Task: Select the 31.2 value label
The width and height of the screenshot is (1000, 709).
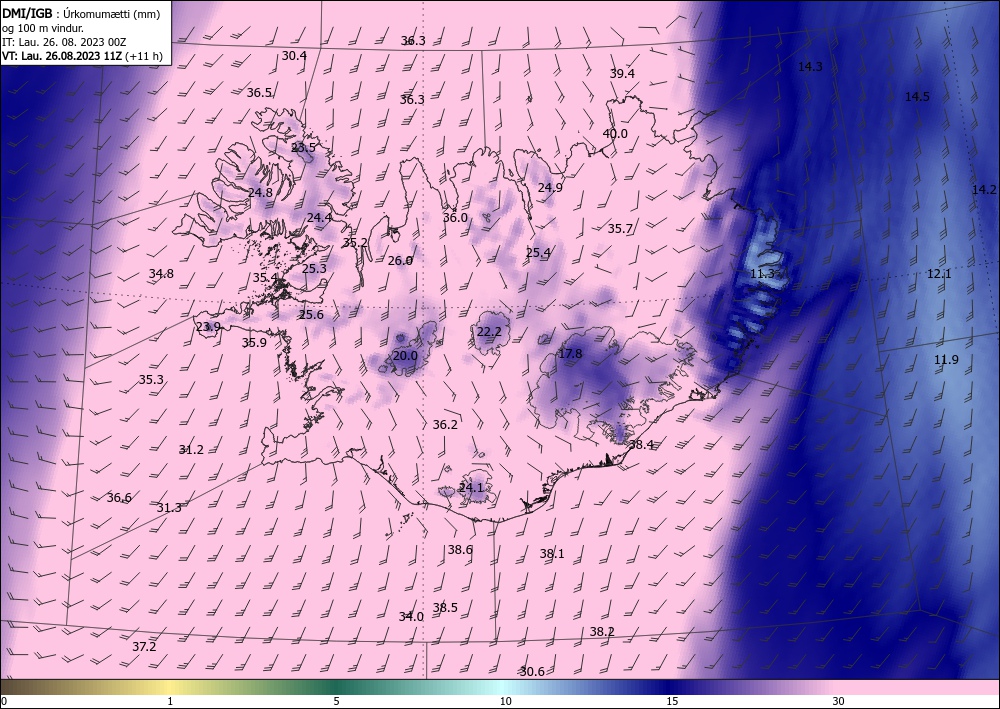Action: click(x=191, y=450)
